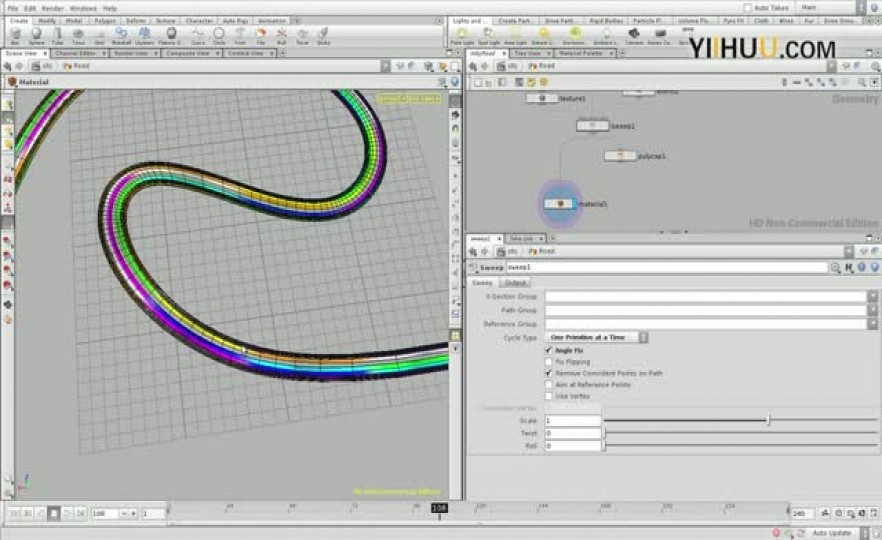Switch to the Modify shelf tab
The width and height of the screenshot is (882, 540).
(x=47, y=21)
